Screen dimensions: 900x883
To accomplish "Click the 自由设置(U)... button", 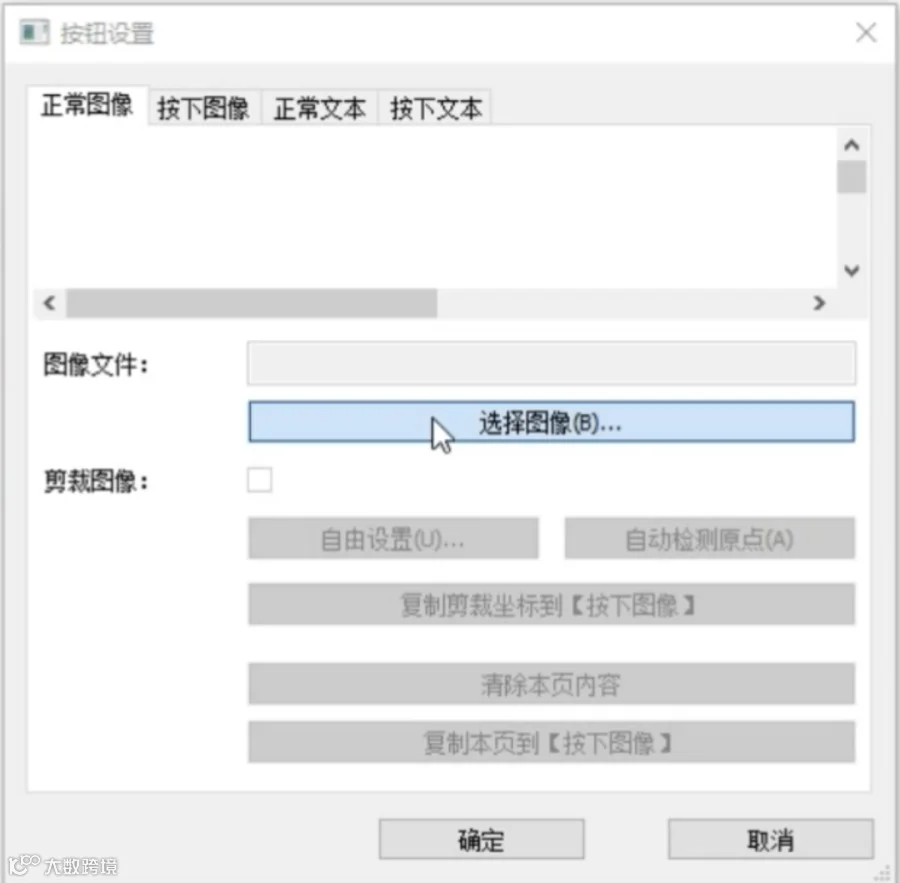I will point(394,539).
